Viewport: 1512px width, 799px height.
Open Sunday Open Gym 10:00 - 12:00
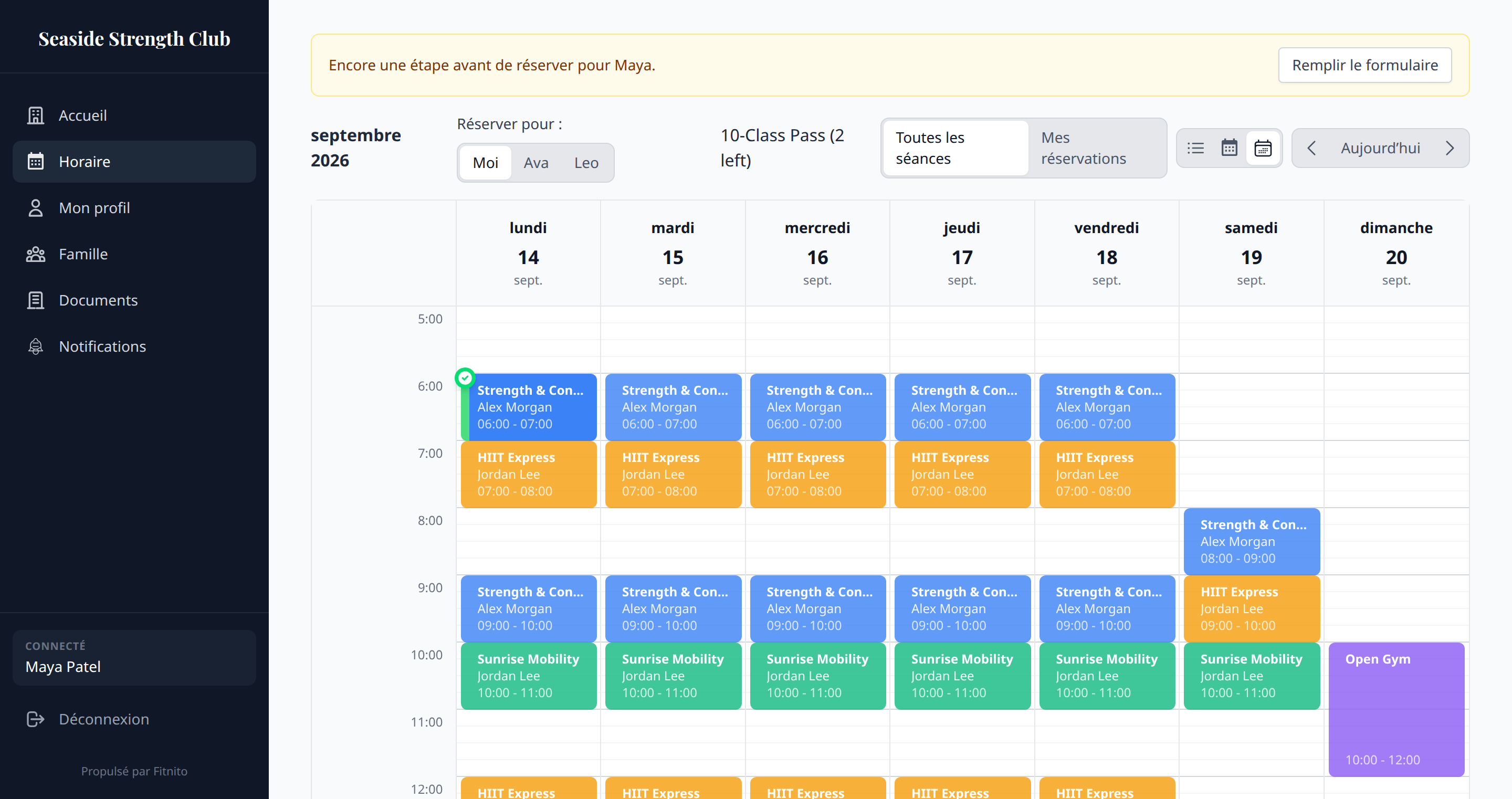point(1396,710)
